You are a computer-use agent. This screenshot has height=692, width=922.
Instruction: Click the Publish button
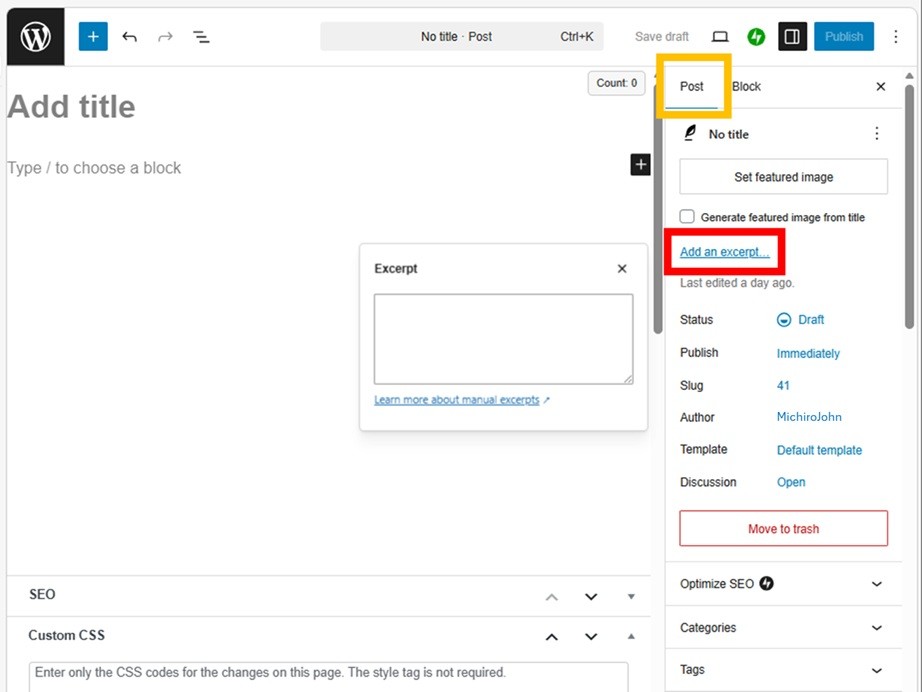[x=844, y=37]
